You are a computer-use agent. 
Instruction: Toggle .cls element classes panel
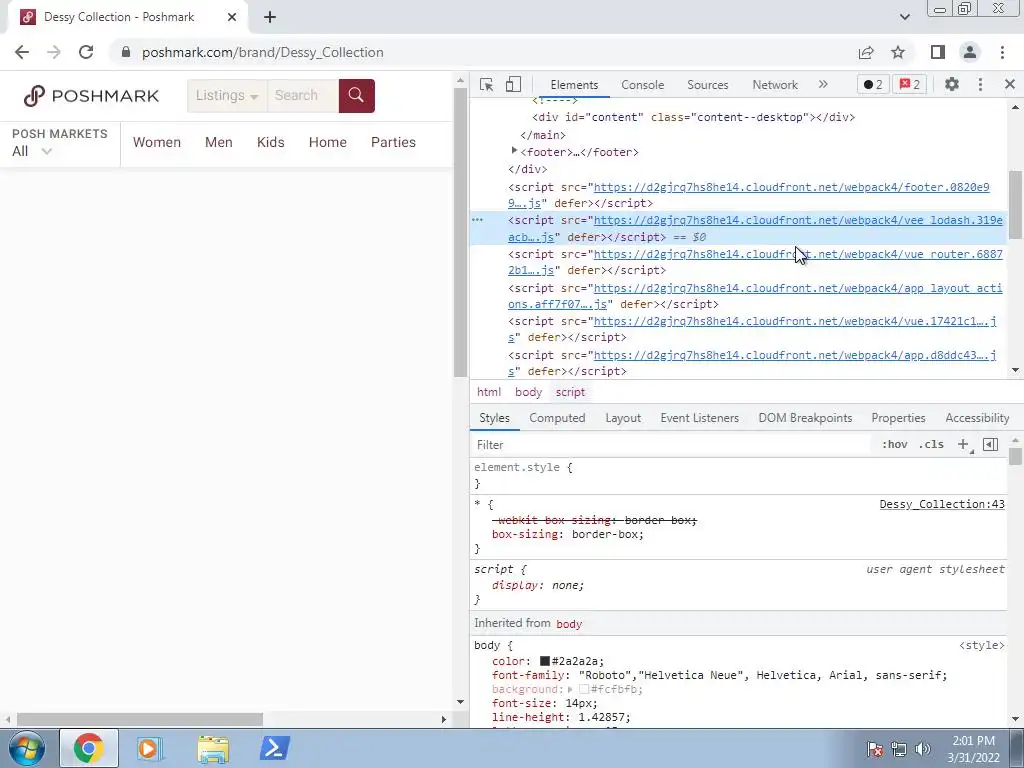click(931, 445)
